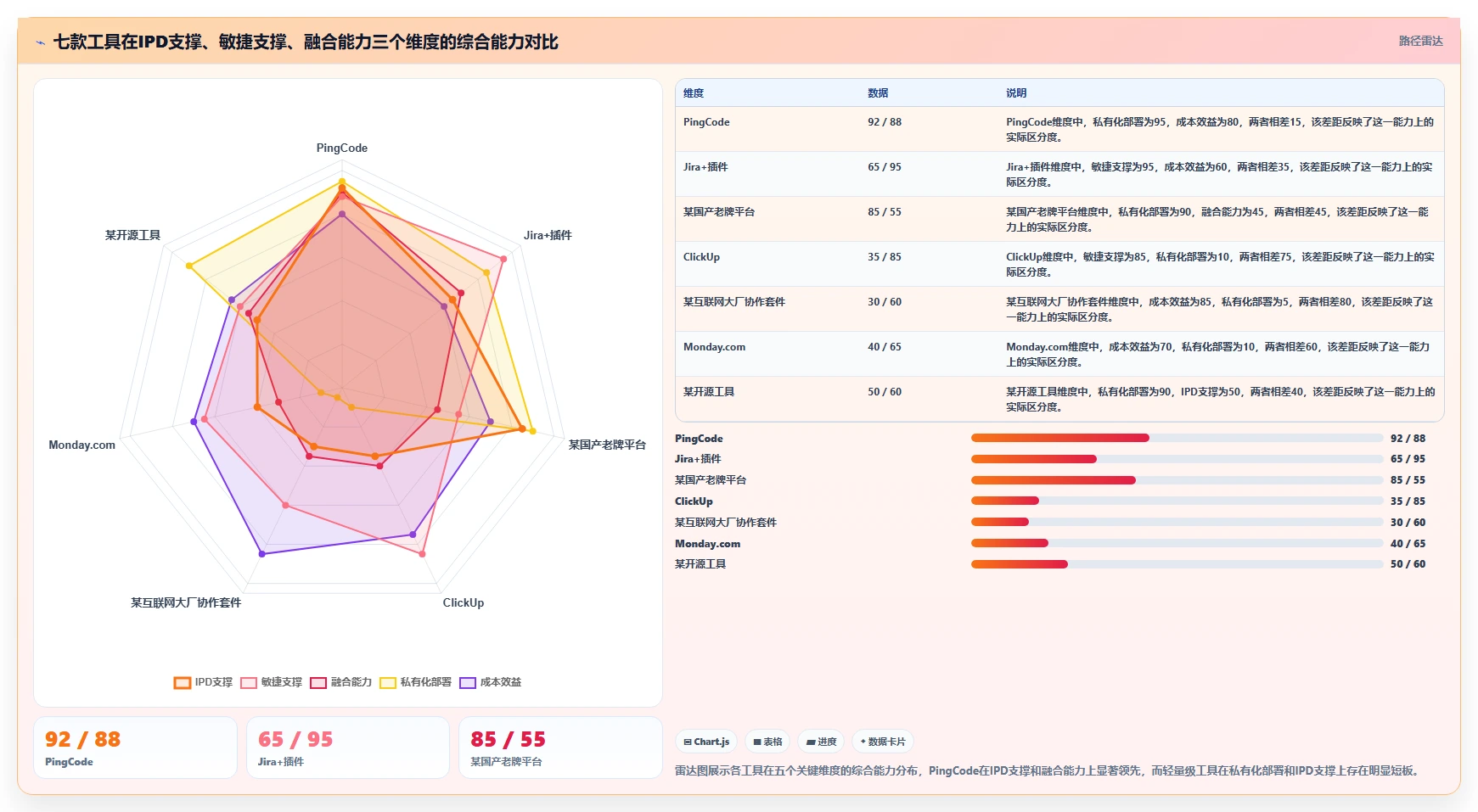The image size is (1478, 812).
Task: Click the page title about 七款工具
Action: point(306,42)
